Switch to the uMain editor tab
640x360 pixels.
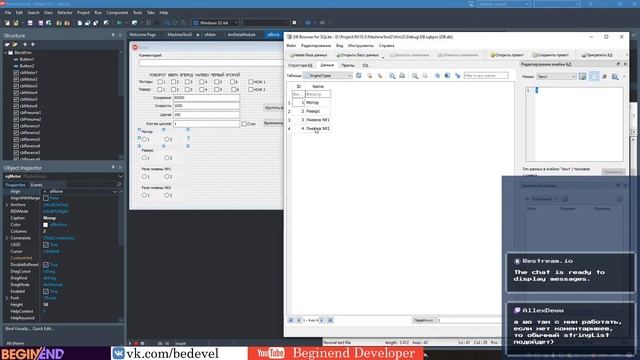(x=210, y=35)
